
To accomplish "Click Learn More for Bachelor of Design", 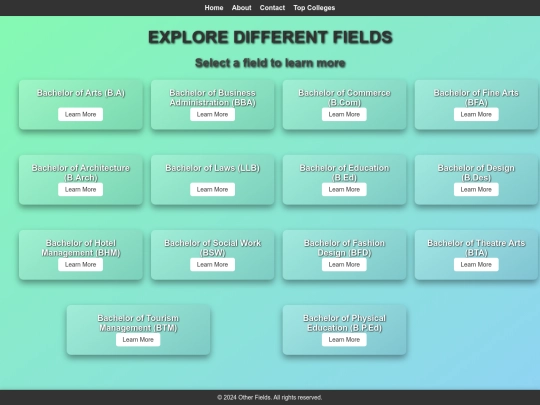I will coord(476,189).
